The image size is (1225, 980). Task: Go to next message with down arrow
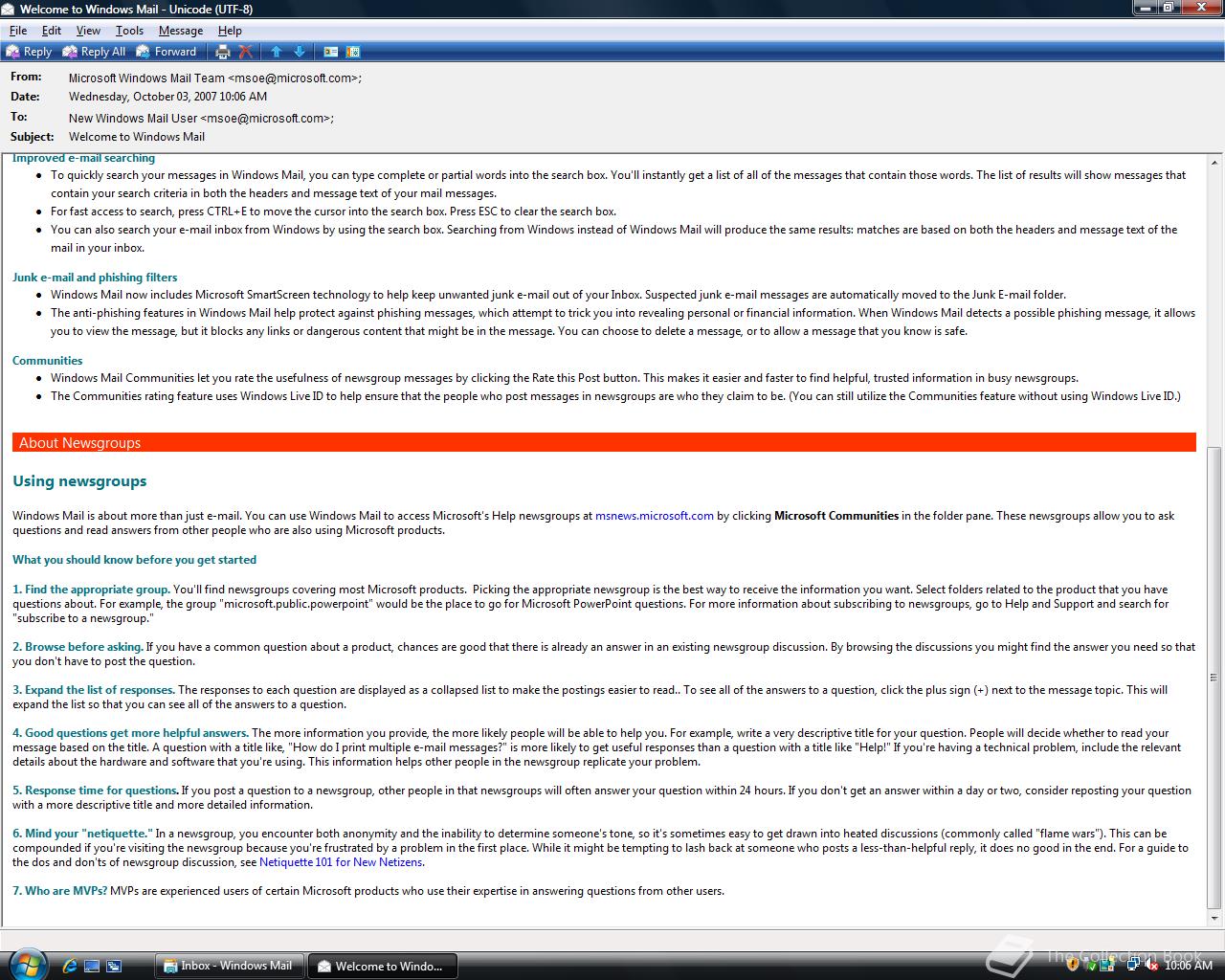[299, 52]
